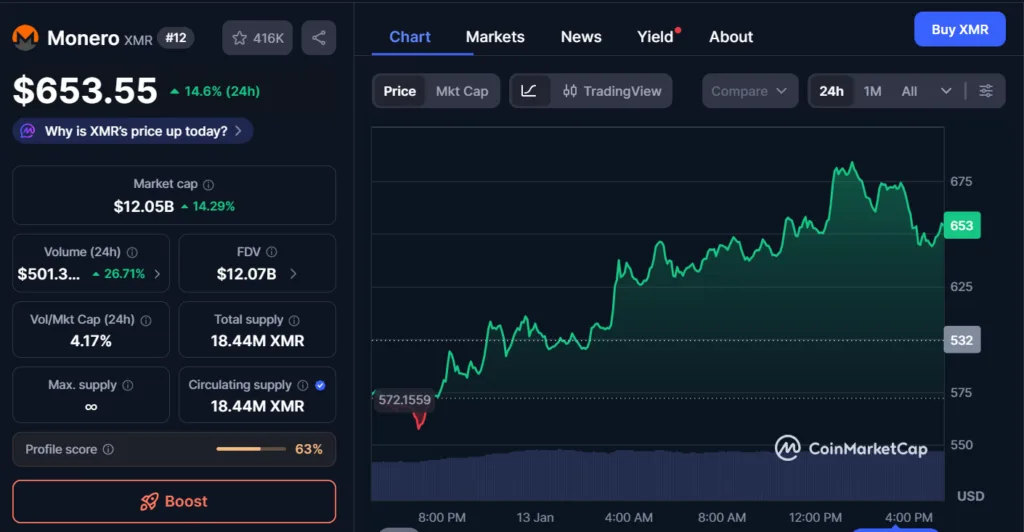Click the 675 price axis label
Viewport: 1024px width, 532px height.
pos(961,181)
